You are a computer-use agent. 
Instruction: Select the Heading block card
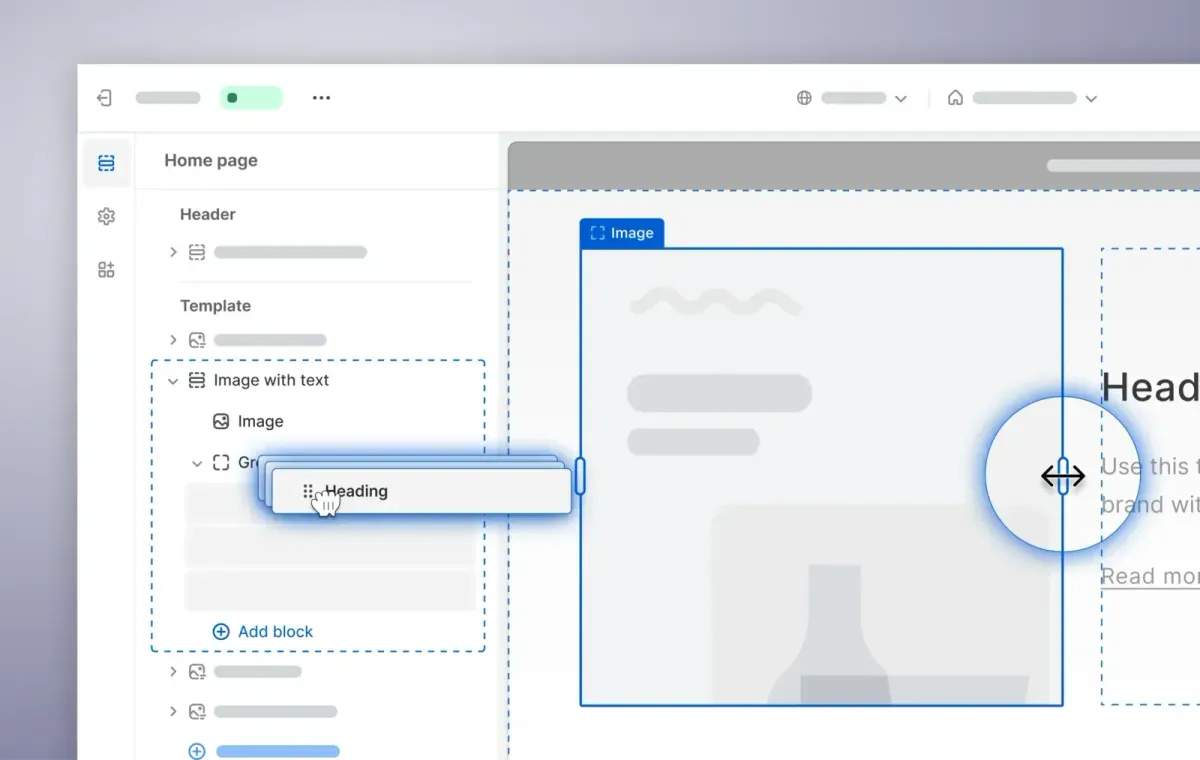coord(421,491)
